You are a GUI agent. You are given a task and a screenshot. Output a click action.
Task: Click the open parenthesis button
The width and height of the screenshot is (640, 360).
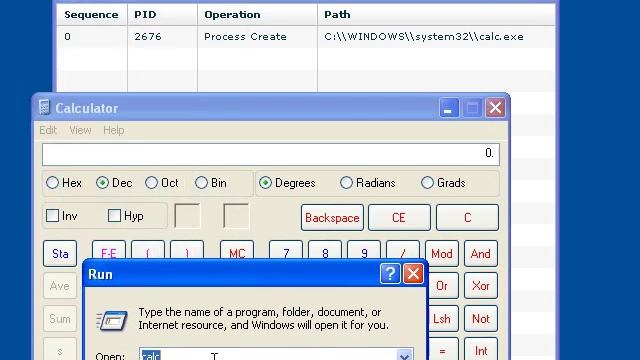point(148,250)
